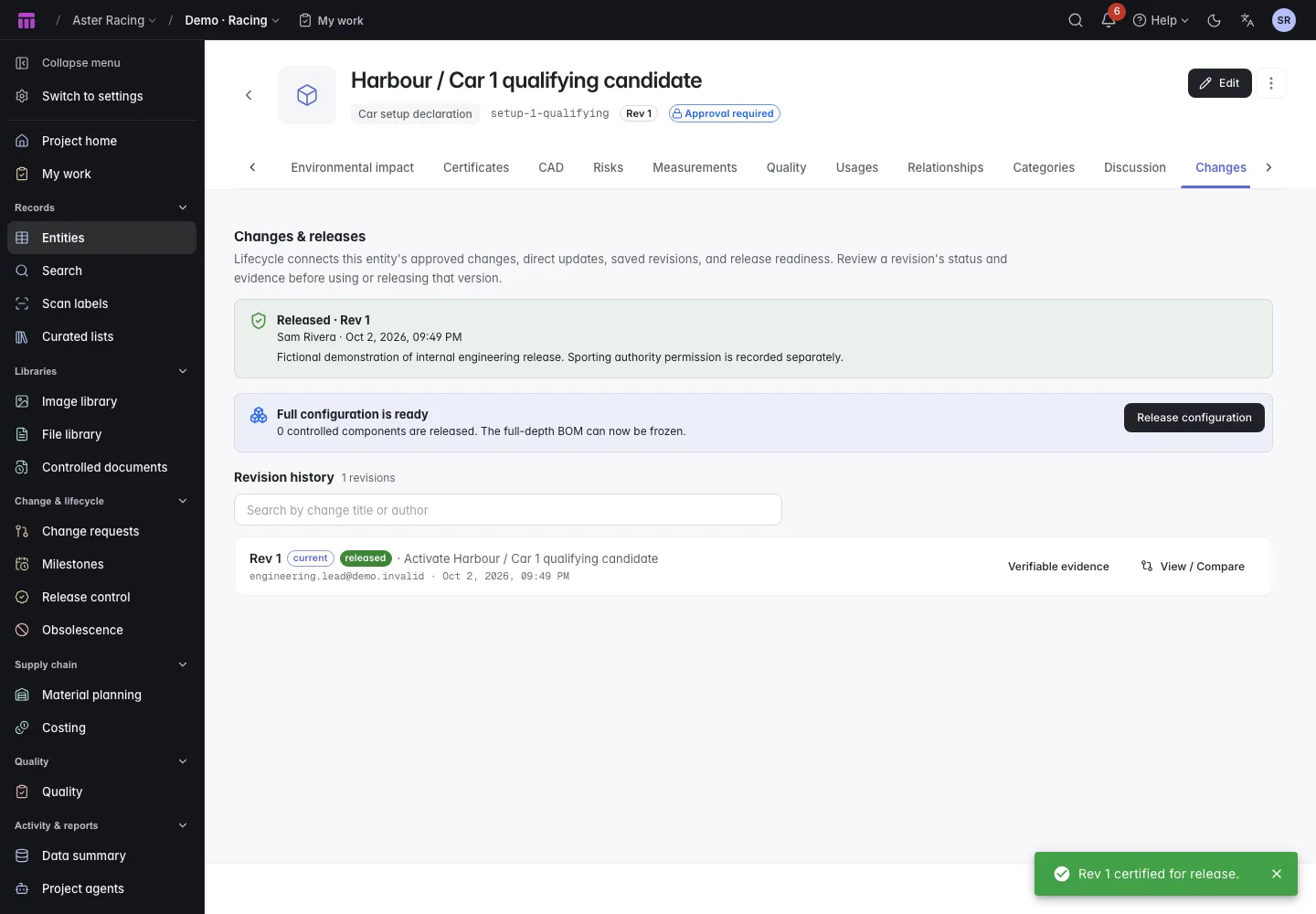Image resolution: width=1316 pixels, height=914 pixels.
Task: Switch to the Quality tab
Action: (x=786, y=167)
